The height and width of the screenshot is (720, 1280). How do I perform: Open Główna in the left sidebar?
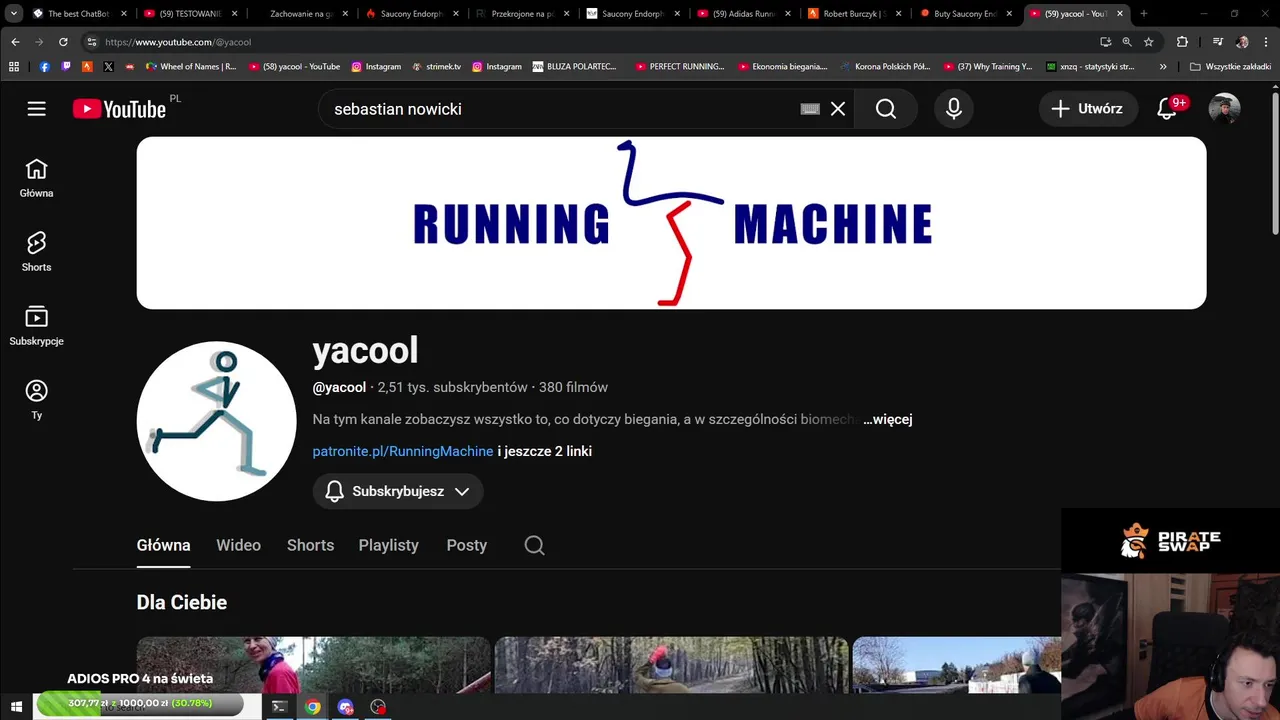(x=37, y=178)
